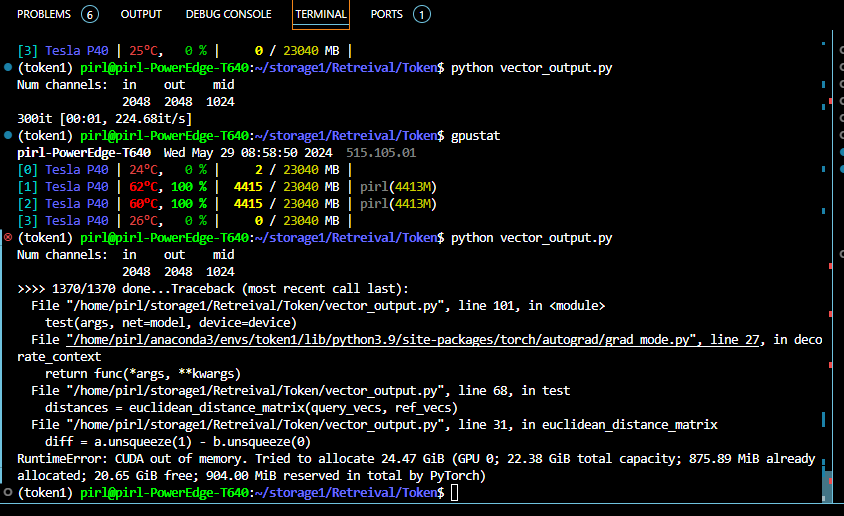Click '20.65 GiB free' in the error message

click(x=143, y=476)
